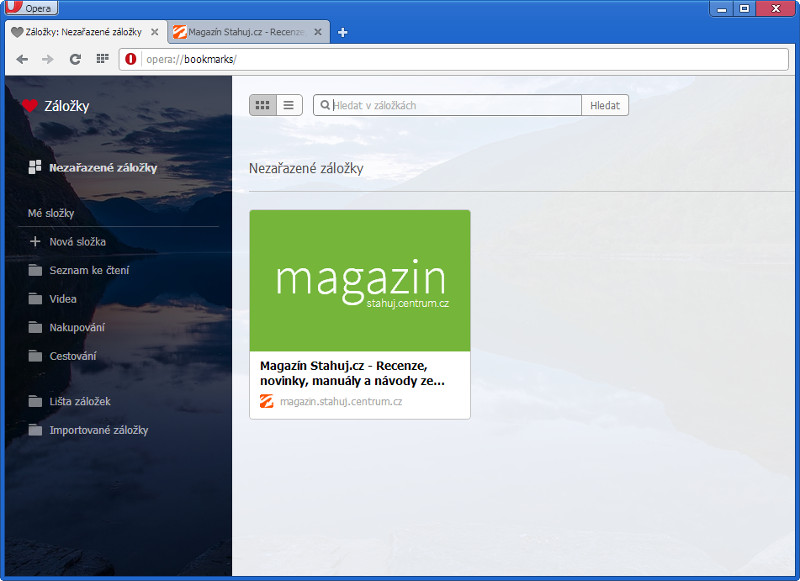Reload the page with refresh icon
The width and height of the screenshot is (800, 581).
click(76, 59)
